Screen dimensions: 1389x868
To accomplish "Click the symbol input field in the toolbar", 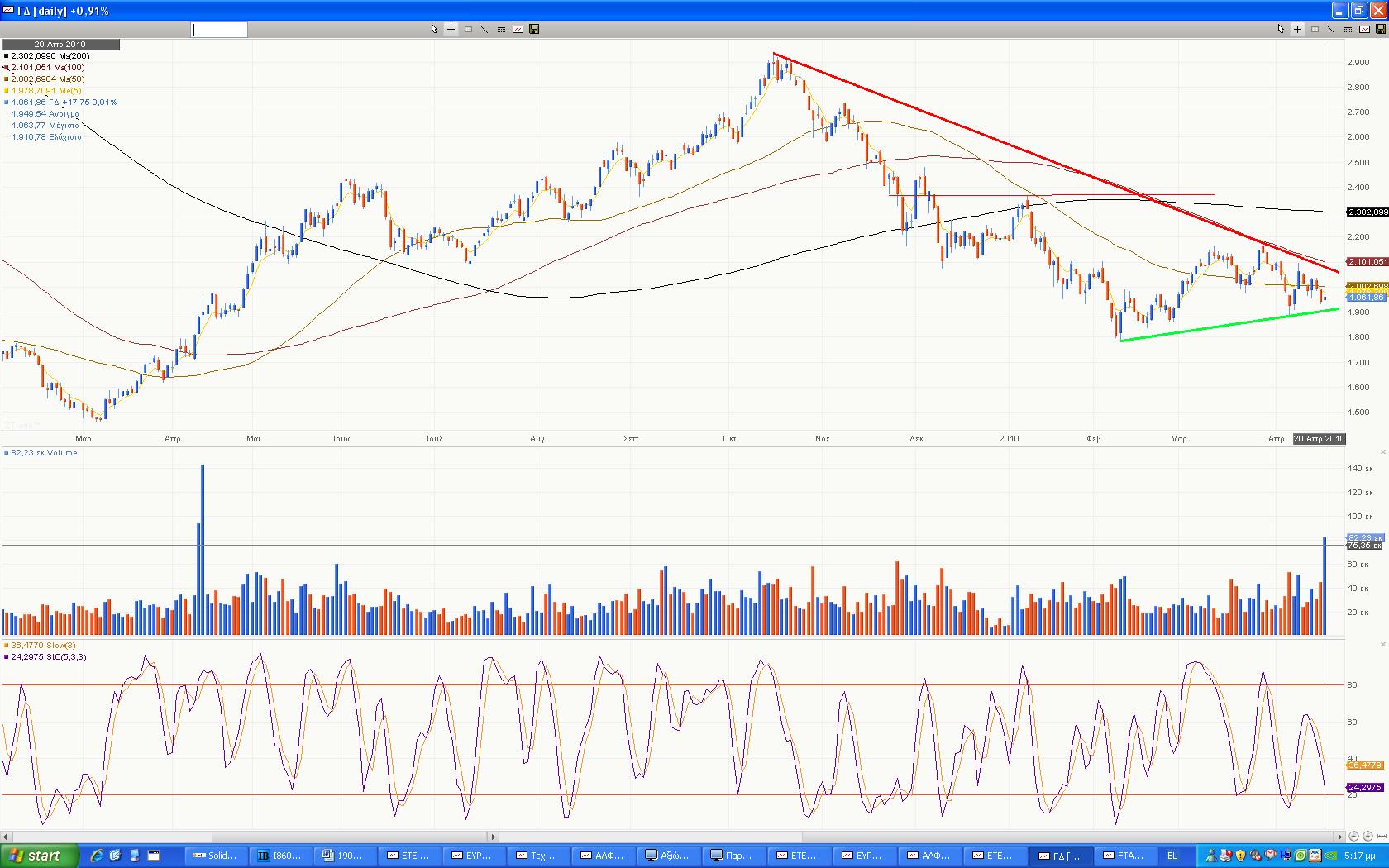I will coord(220,30).
